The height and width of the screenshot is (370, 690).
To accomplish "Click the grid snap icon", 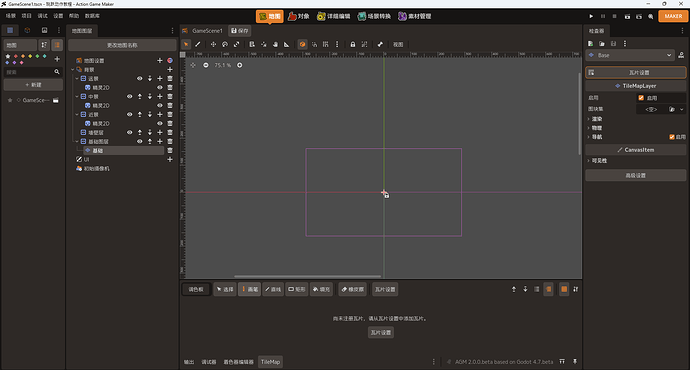I will [x=325, y=44].
